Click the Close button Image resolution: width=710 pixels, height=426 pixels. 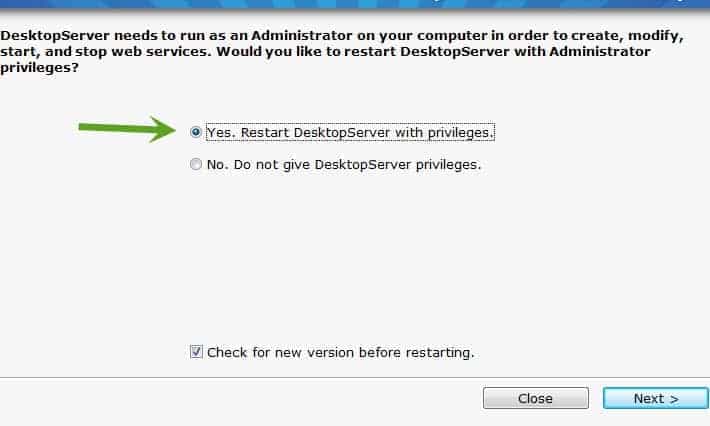(x=536, y=398)
